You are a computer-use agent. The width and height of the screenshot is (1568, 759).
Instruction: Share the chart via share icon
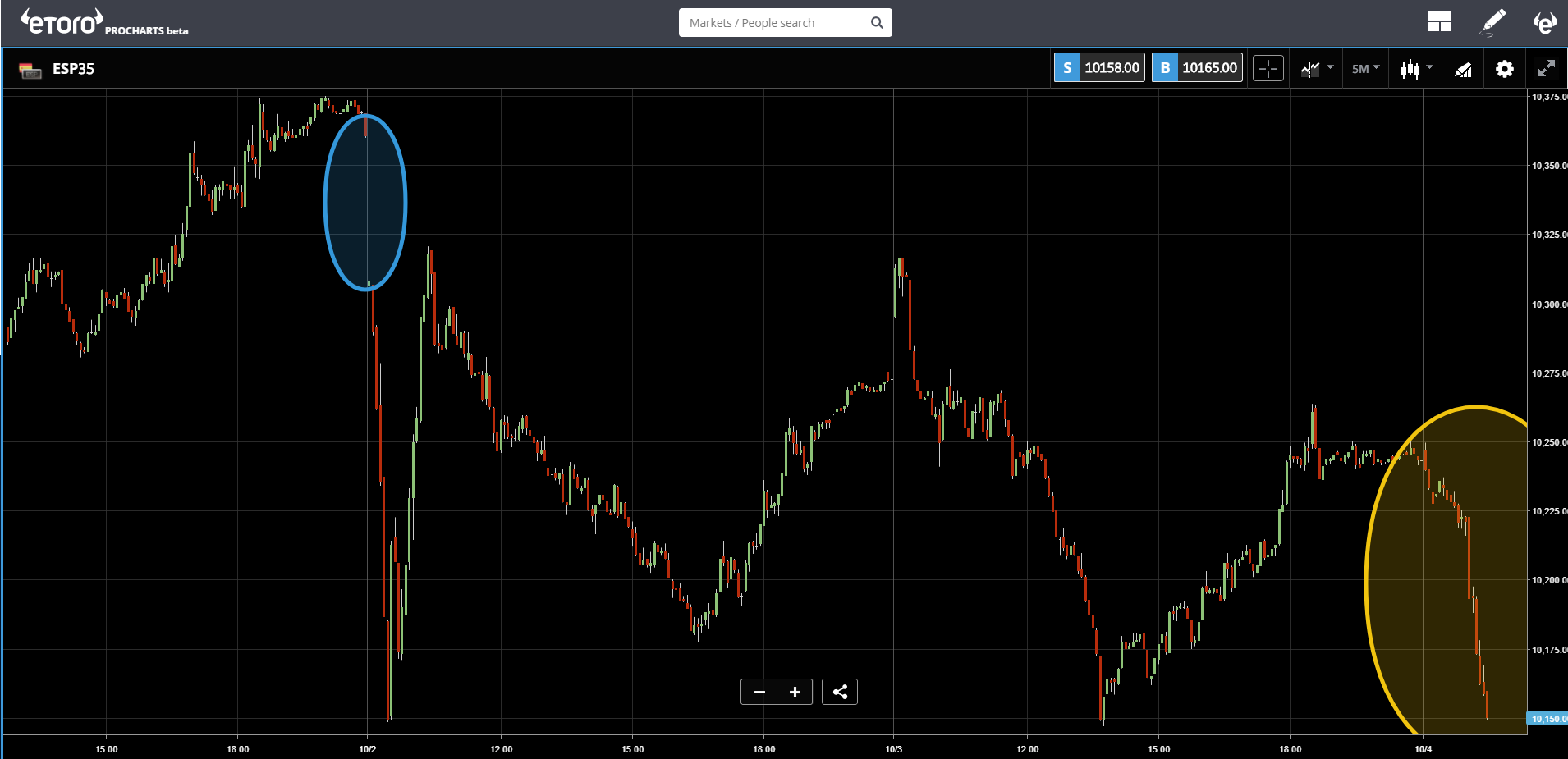840,692
